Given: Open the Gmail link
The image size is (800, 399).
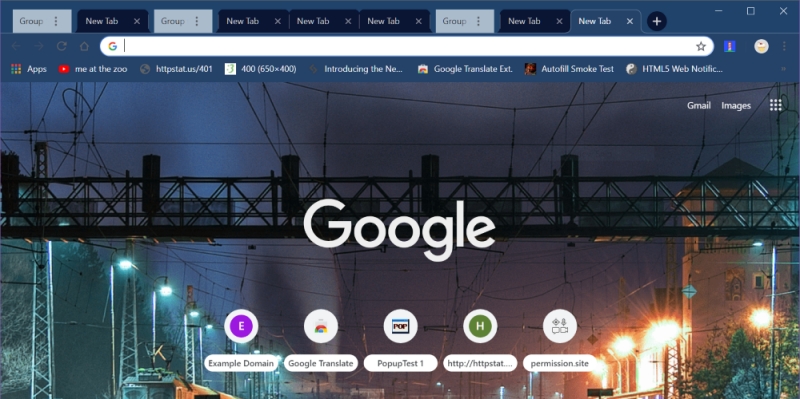Looking at the screenshot, I should [698, 106].
